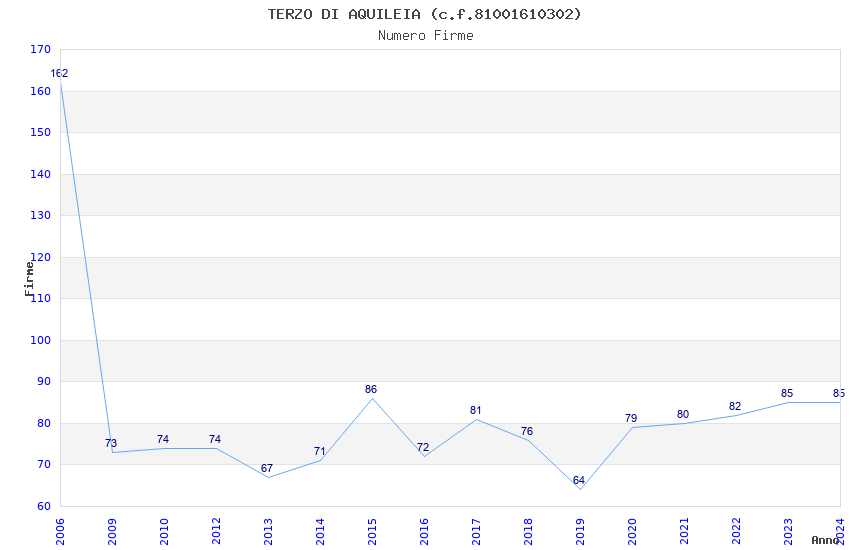Click the 79 data label for 2020
This screenshot has height=550, width=850.
pos(631,418)
